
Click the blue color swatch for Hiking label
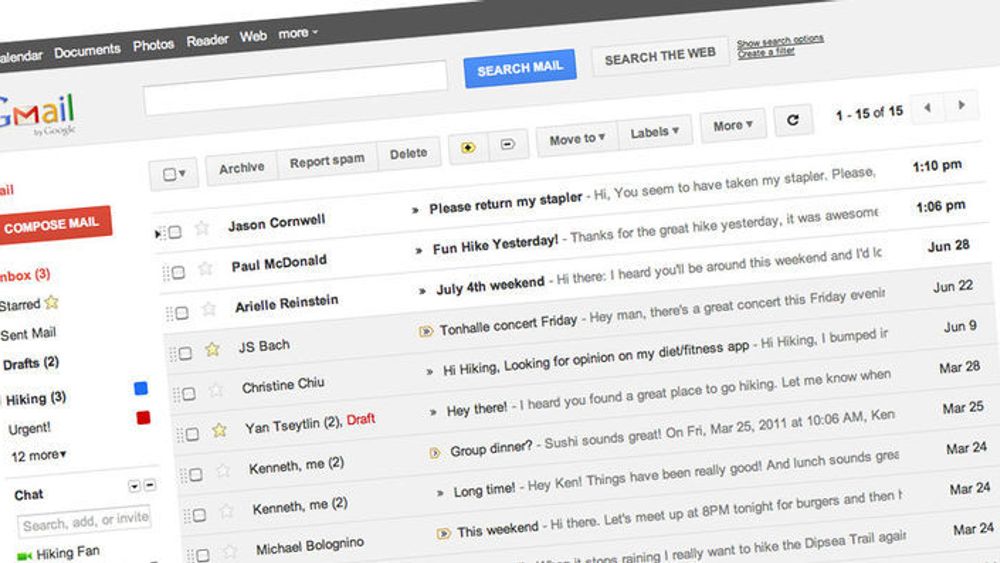tap(141, 388)
